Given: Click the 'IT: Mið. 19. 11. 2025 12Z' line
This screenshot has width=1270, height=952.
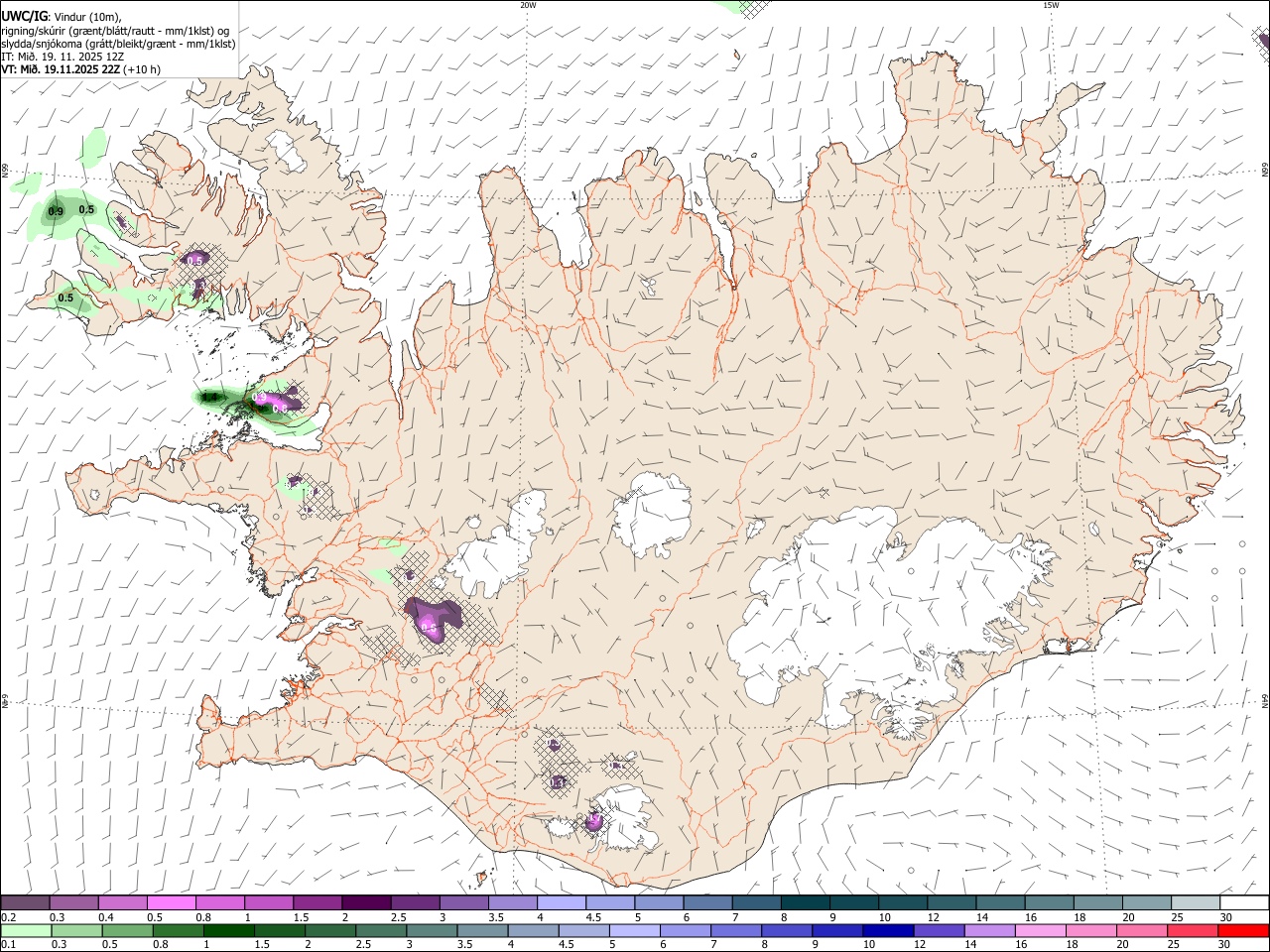Looking at the screenshot, I should coord(63,57).
